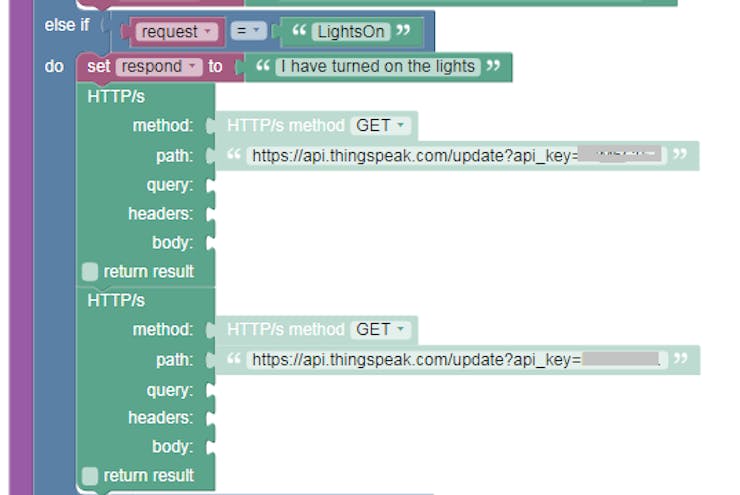The height and width of the screenshot is (495, 740).
Task: Change first HTTP/s method GET dropdown
Action: pyautogui.click(x=380, y=126)
